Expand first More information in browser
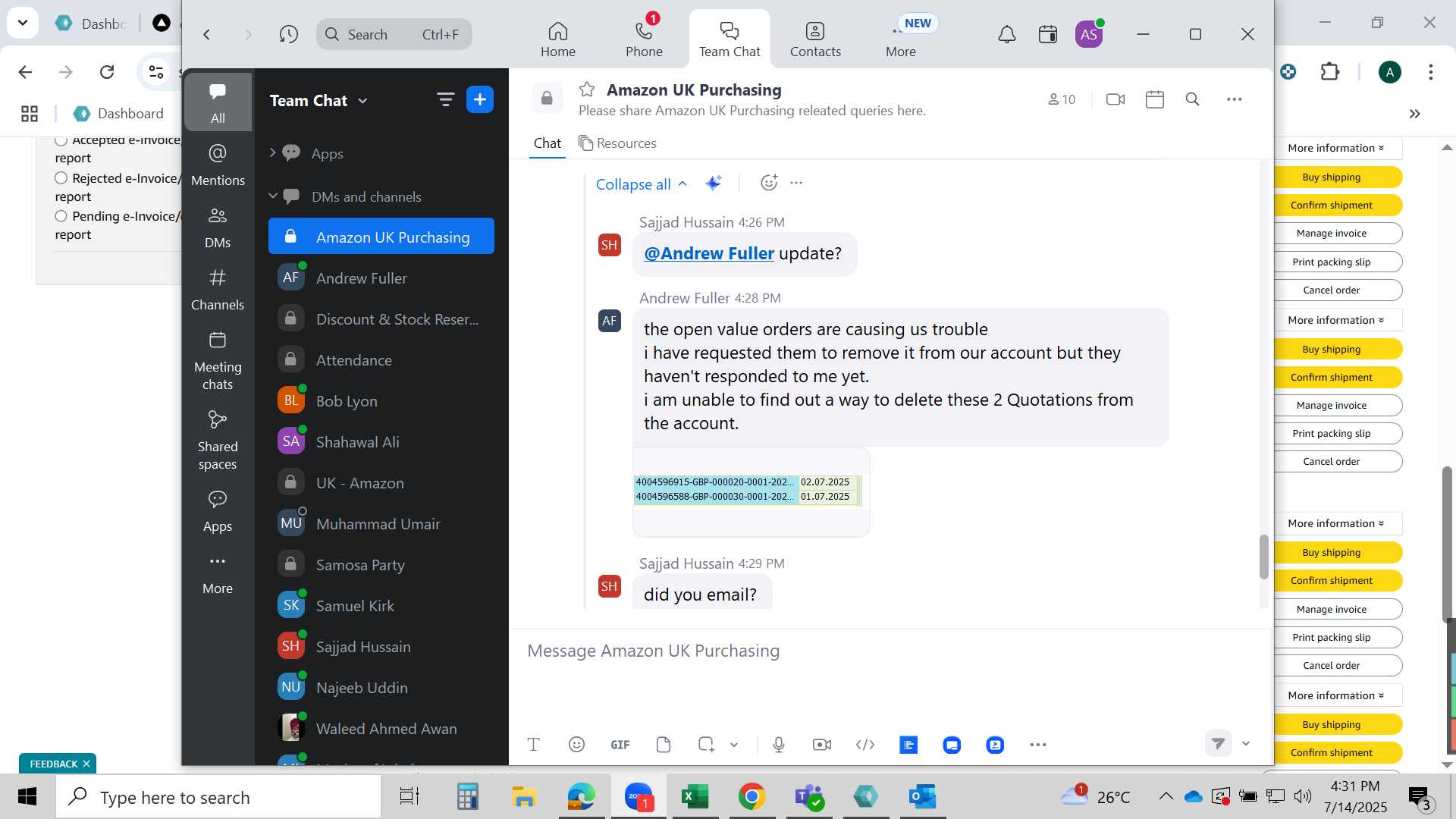1456x819 pixels. [x=1336, y=148]
